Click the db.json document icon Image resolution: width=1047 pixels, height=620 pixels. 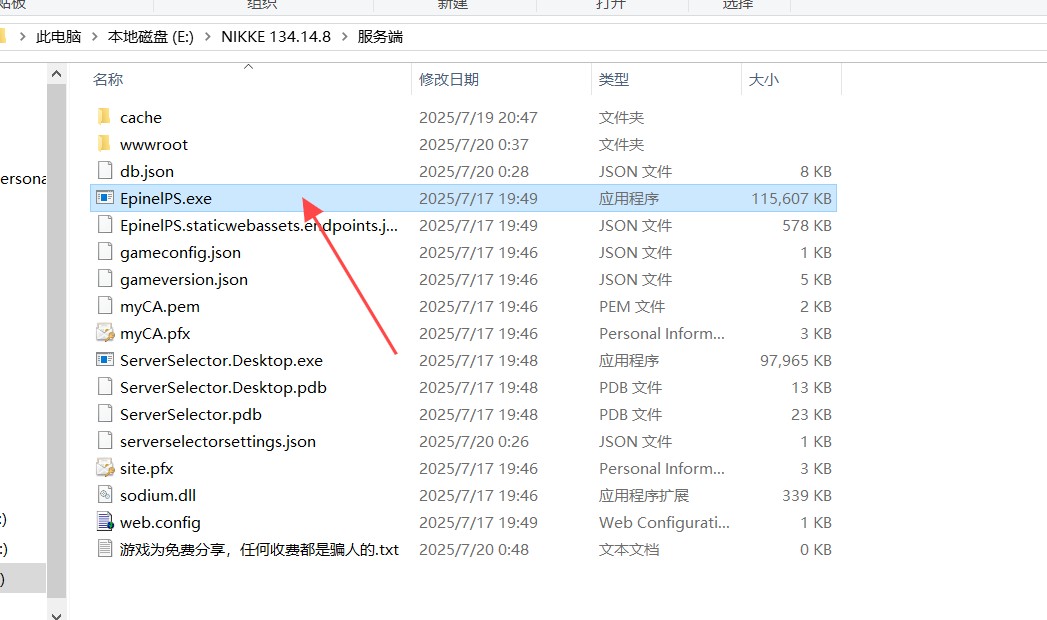[x=104, y=171]
